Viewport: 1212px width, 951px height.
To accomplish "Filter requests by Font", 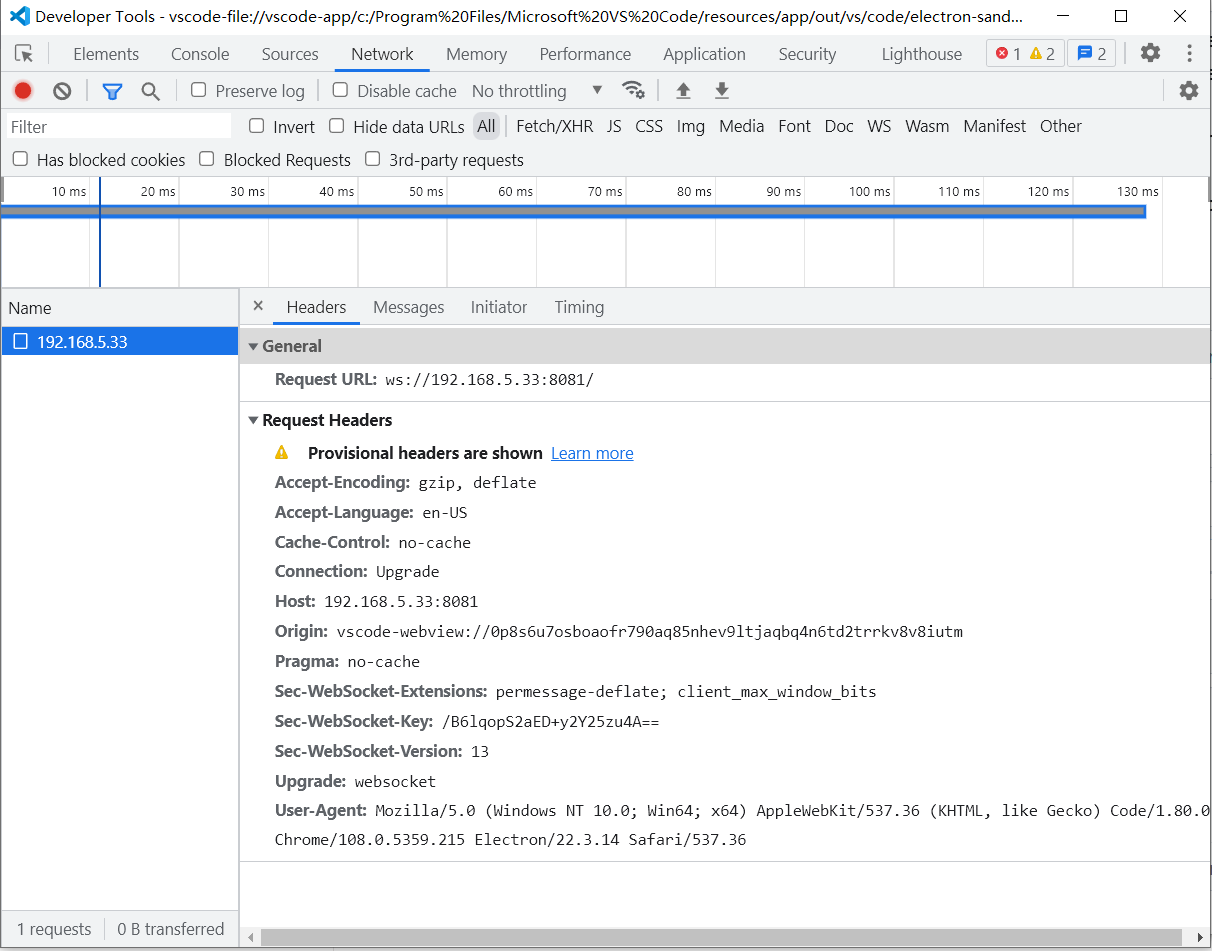I will 794,126.
